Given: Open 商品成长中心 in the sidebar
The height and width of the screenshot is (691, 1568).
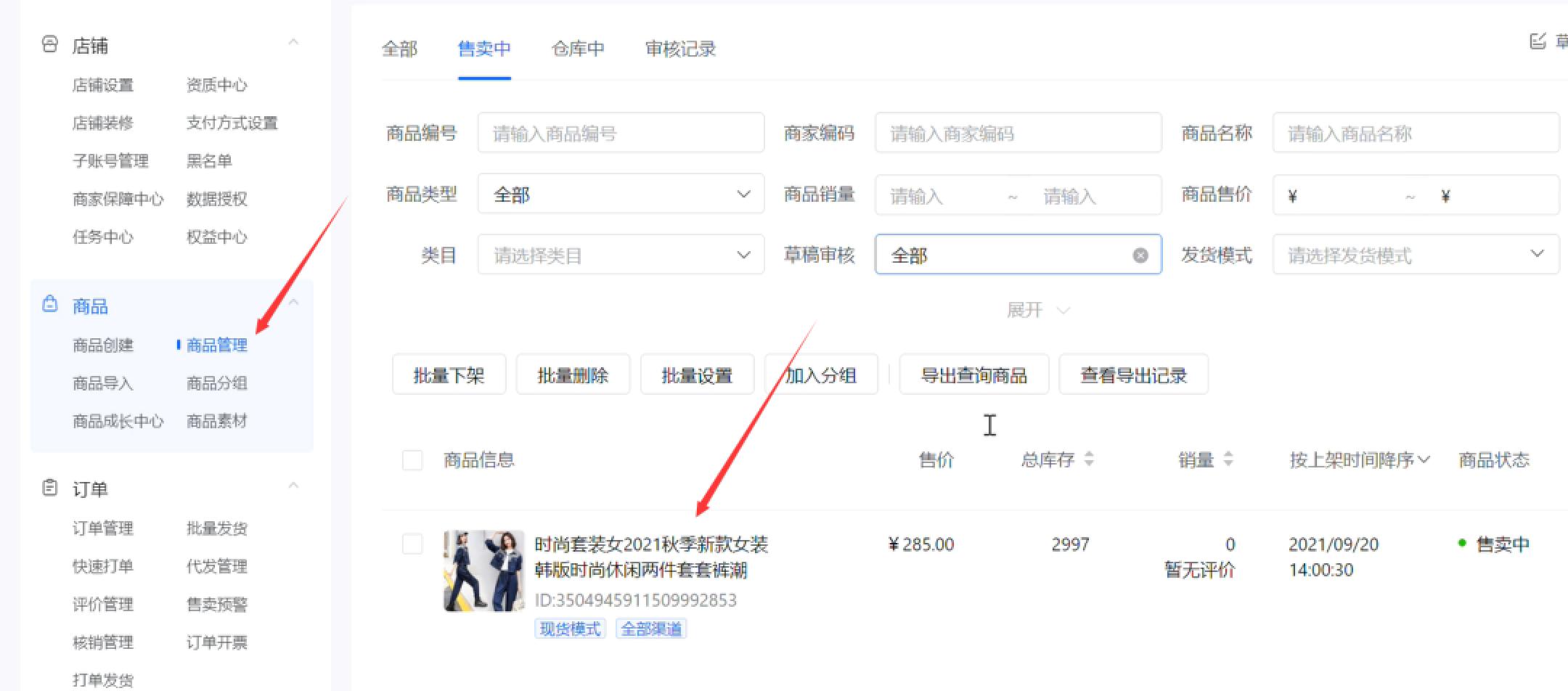Looking at the screenshot, I should coord(118,421).
